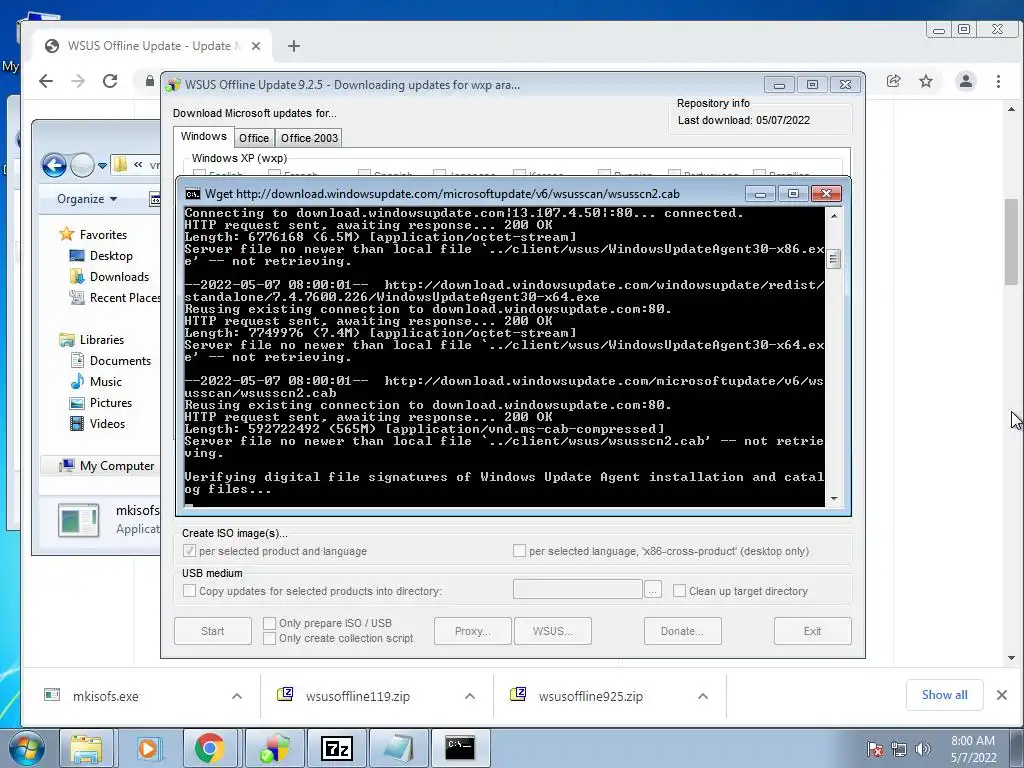Switch to the Office 2003 tab
Screen dimensions: 1024x768
[x=310, y=138]
